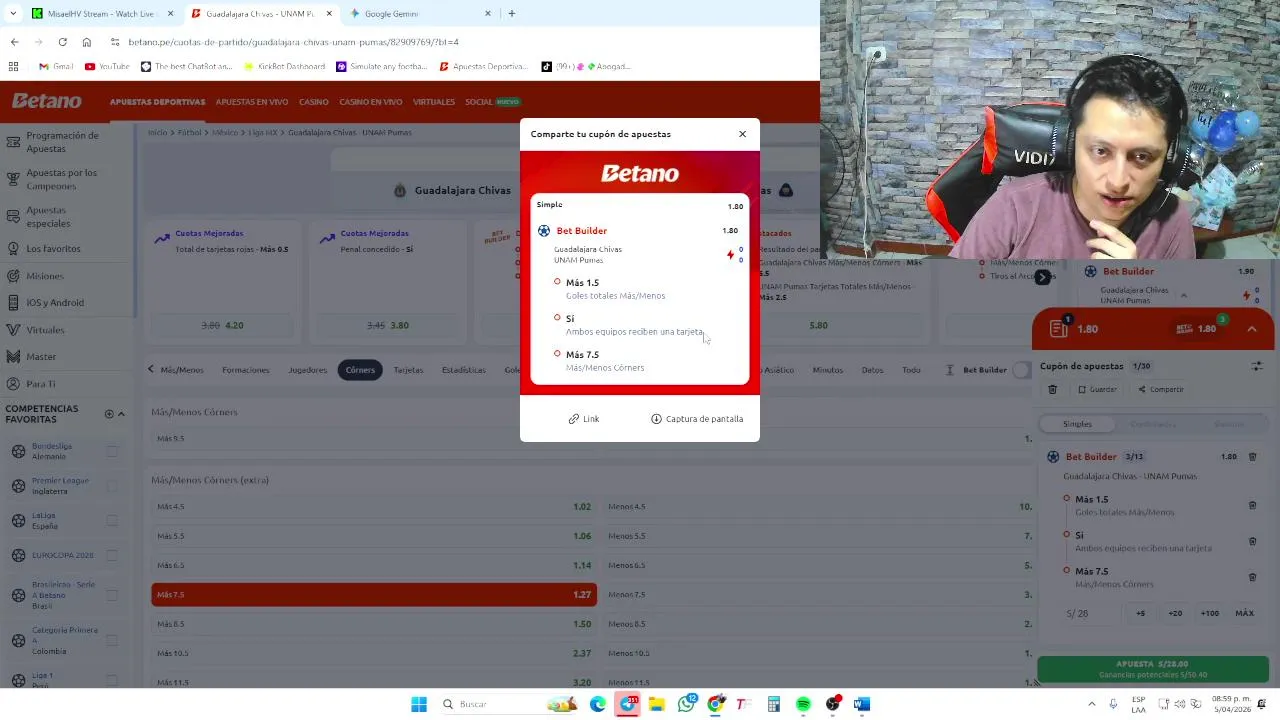Remove Más 1.5 Goles totales selection
Screen dimensions: 1280x720
1252,506
